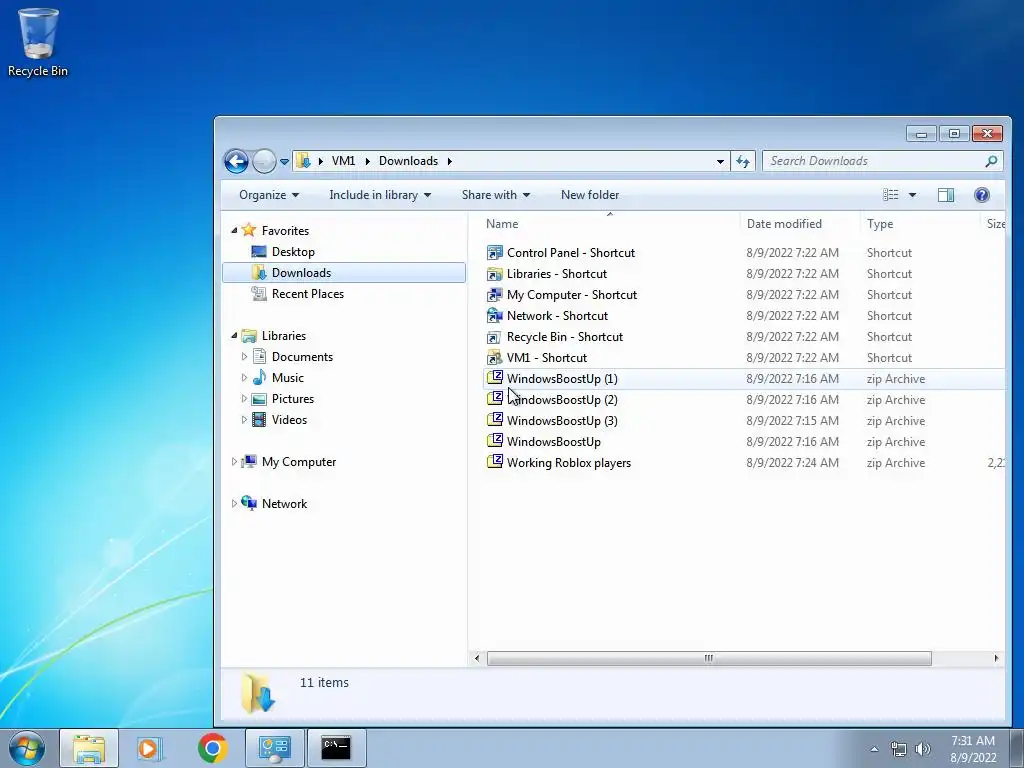Open the Share with menu
The width and height of the screenshot is (1024, 768).
click(495, 195)
